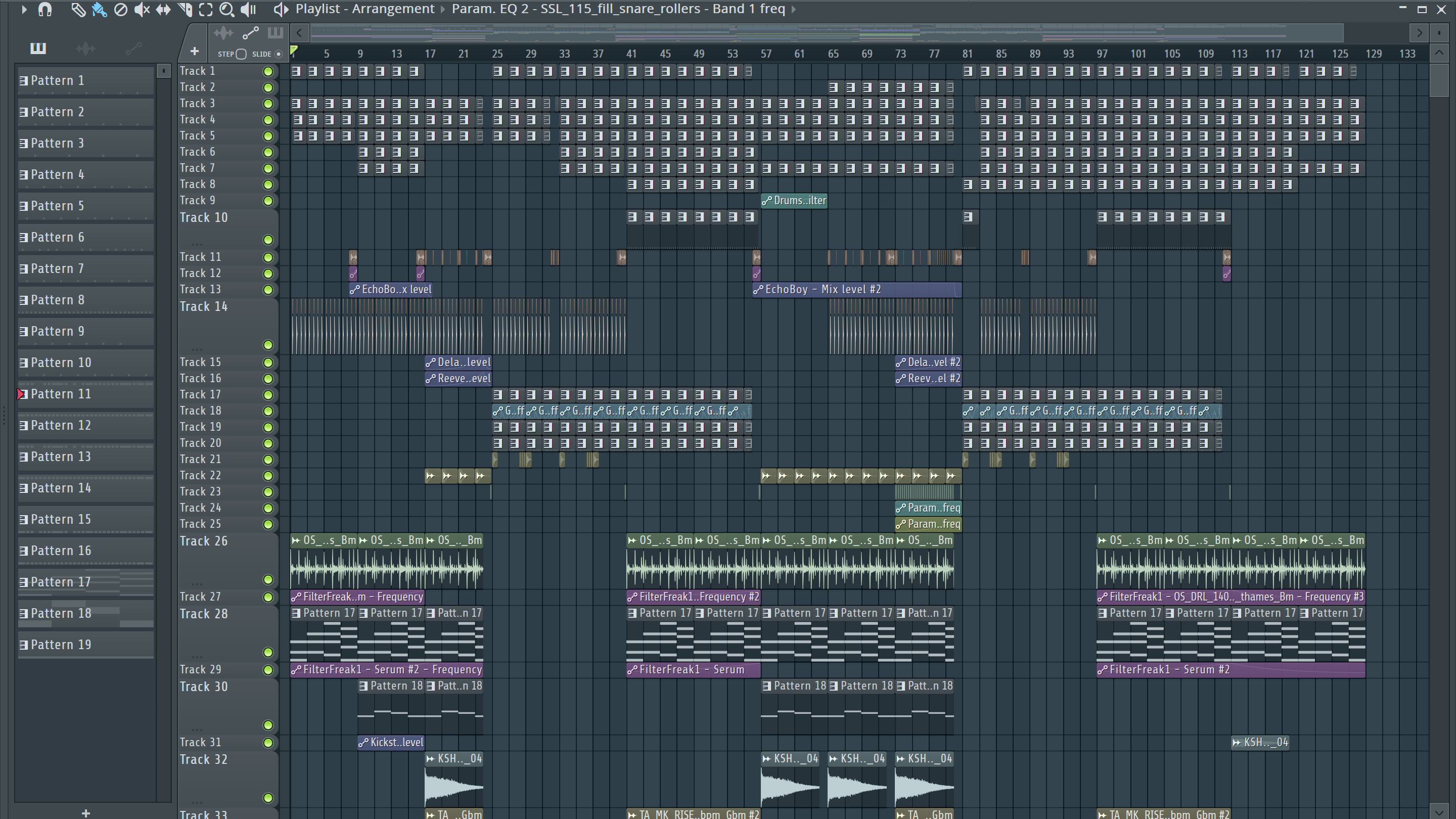Select the Select marquee tool

(x=206, y=9)
